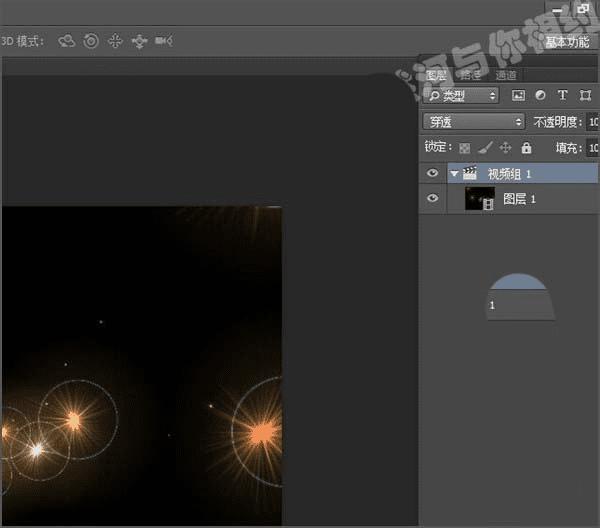Screen dimensions: 600x528
Task: Select the 3D pan/drag mode icon
Action: (x=115, y=41)
